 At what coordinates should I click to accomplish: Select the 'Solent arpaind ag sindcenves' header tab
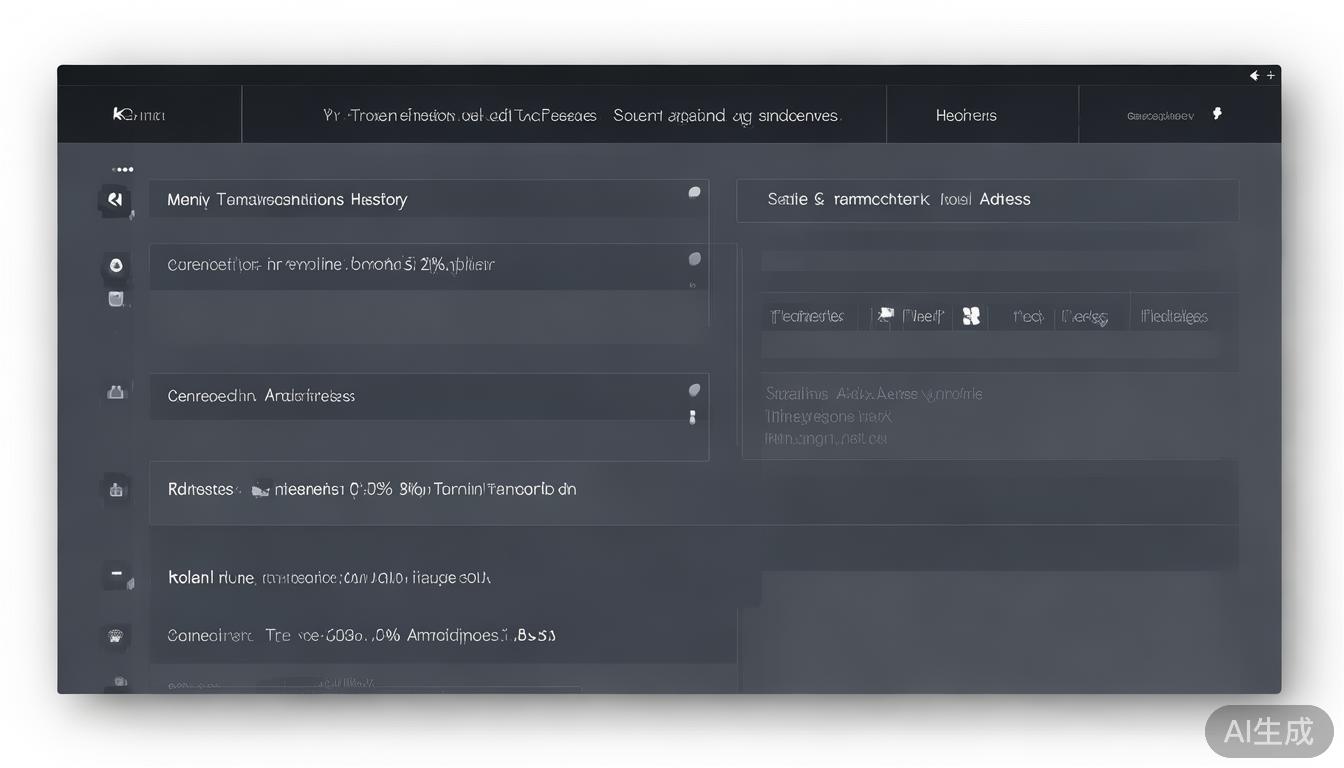point(727,115)
